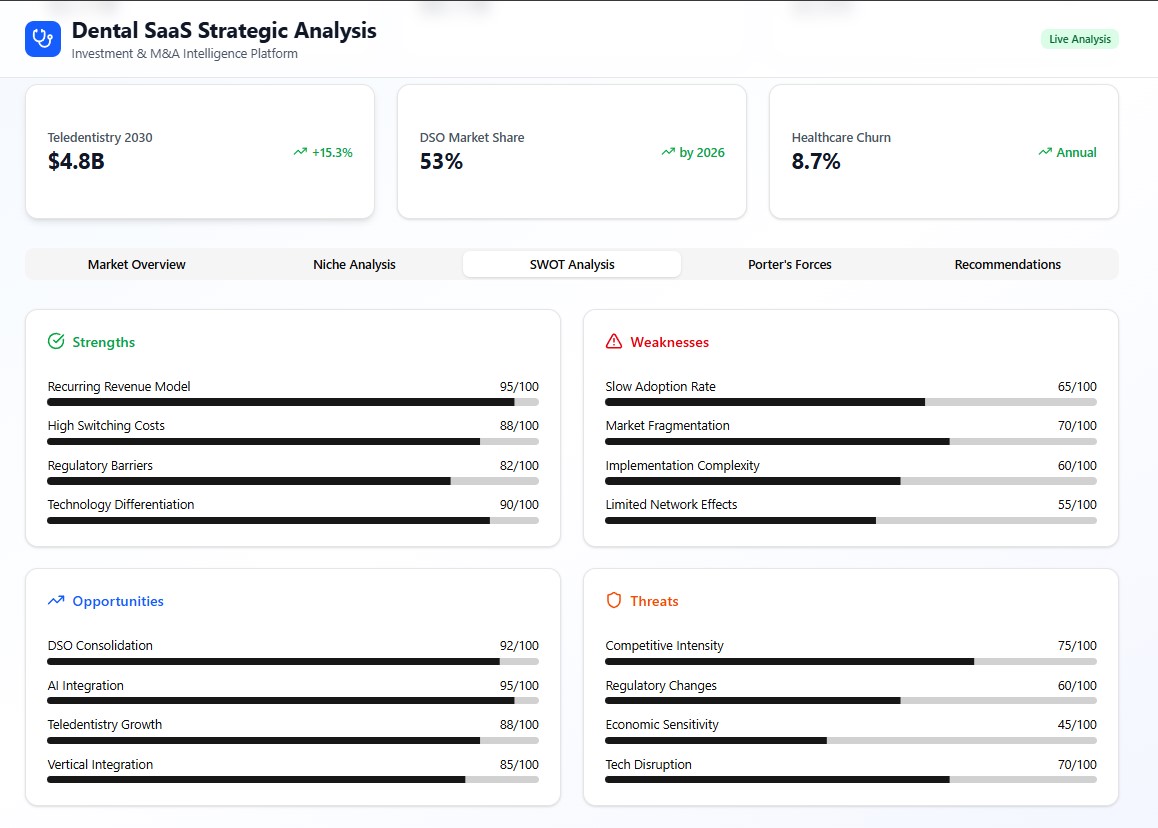Select the SWOT Analysis tab
This screenshot has height=828, width=1158.
point(572,265)
